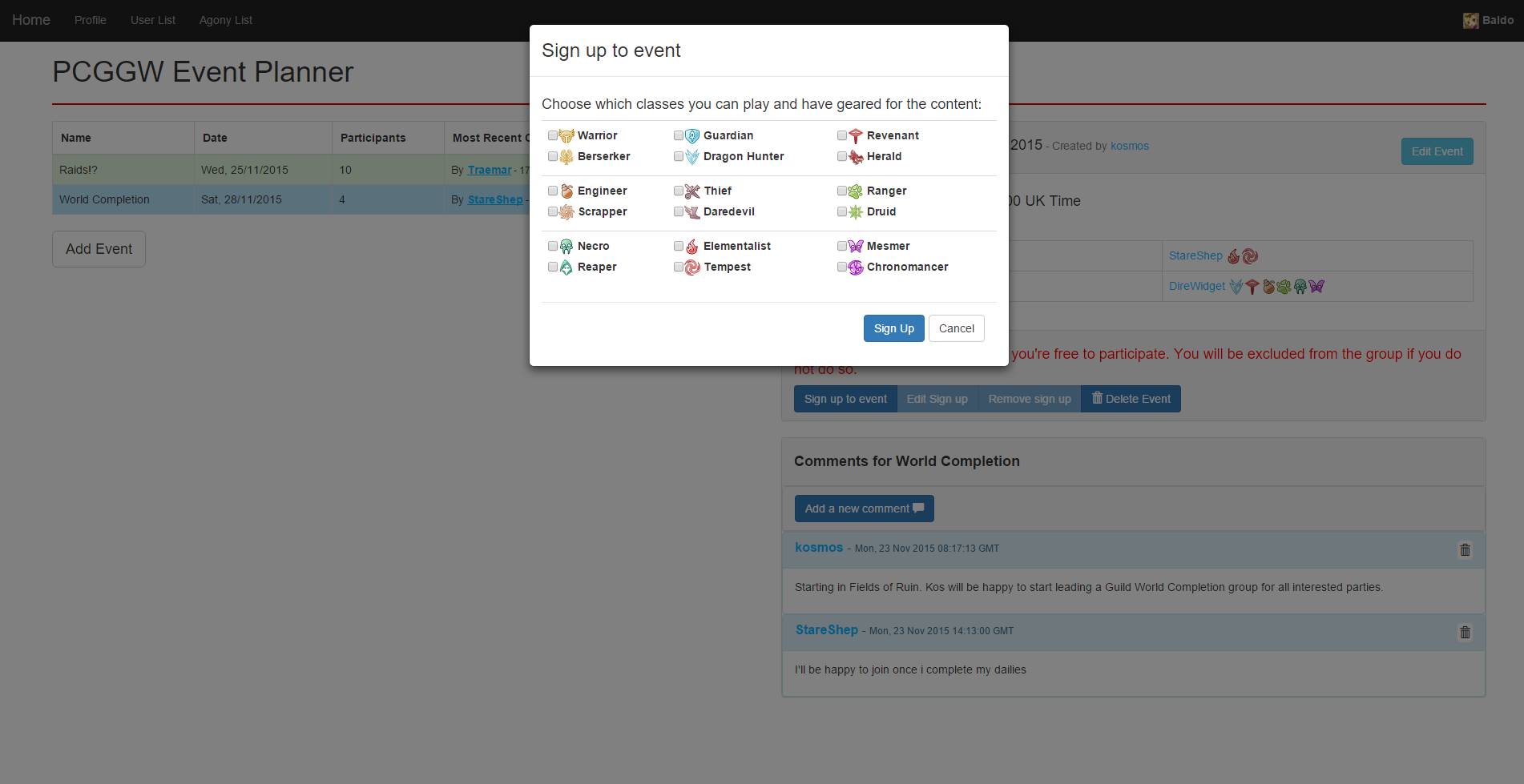Enable the Dragon Hunter checkbox
Viewport: 1524px width, 784px height.
[679, 156]
